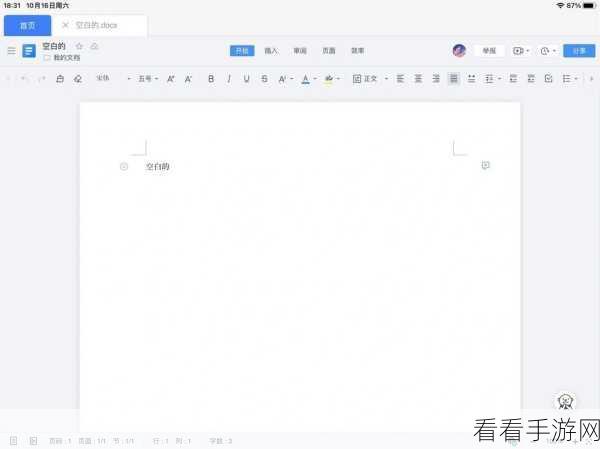Select the 开始 ribbon tab

tap(242, 51)
